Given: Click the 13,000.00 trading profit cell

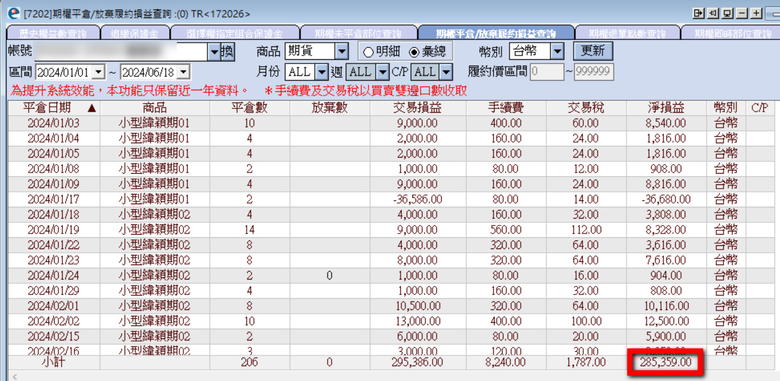Looking at the screenshot, I should (x=418, y=322).
